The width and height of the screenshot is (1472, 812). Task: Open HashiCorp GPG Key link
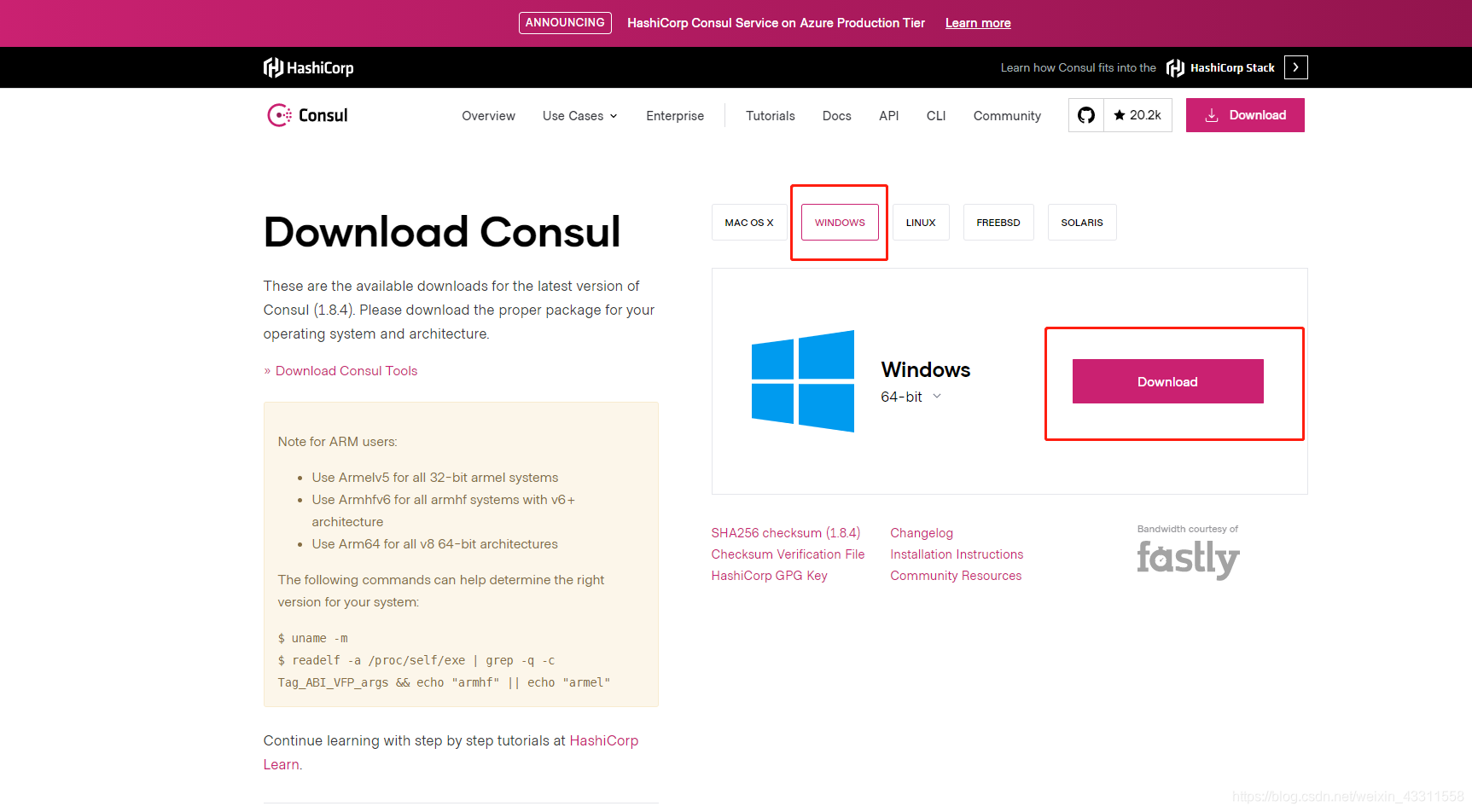pos(769,576)
